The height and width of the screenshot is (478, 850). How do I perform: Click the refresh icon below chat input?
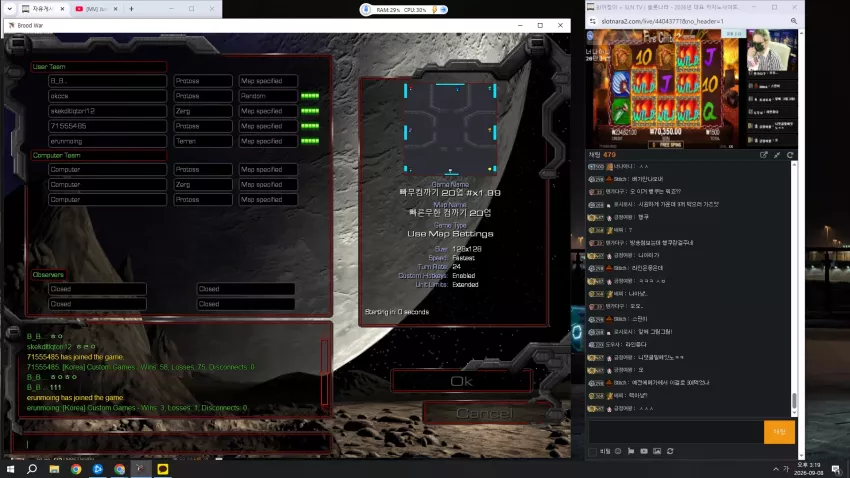670,451
